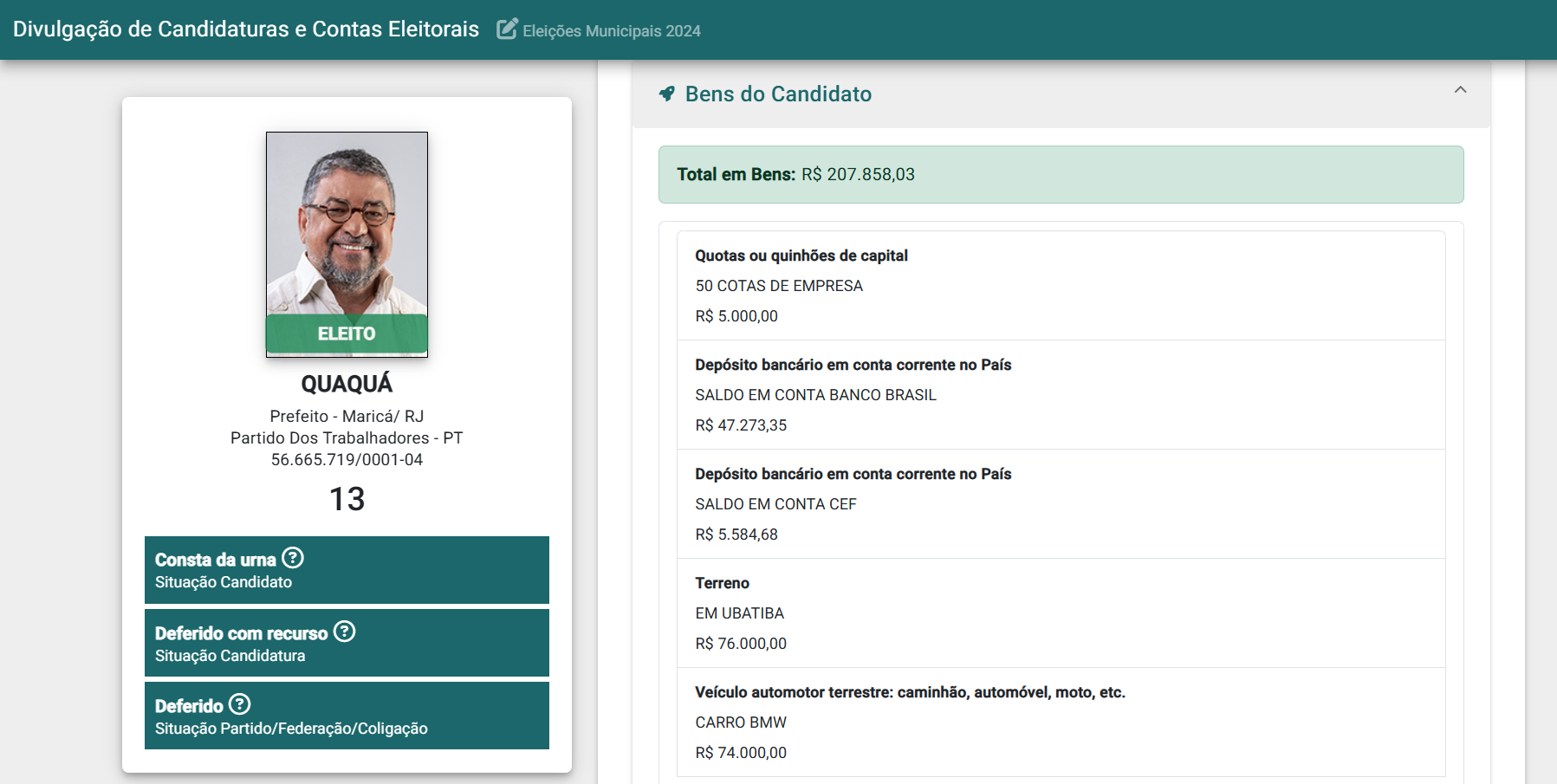Open the Divulgação de Candidaturas e Contas Eleitorais home
Image resolution: width=1557 pixels, height=784 pixels.
point(246,29)
